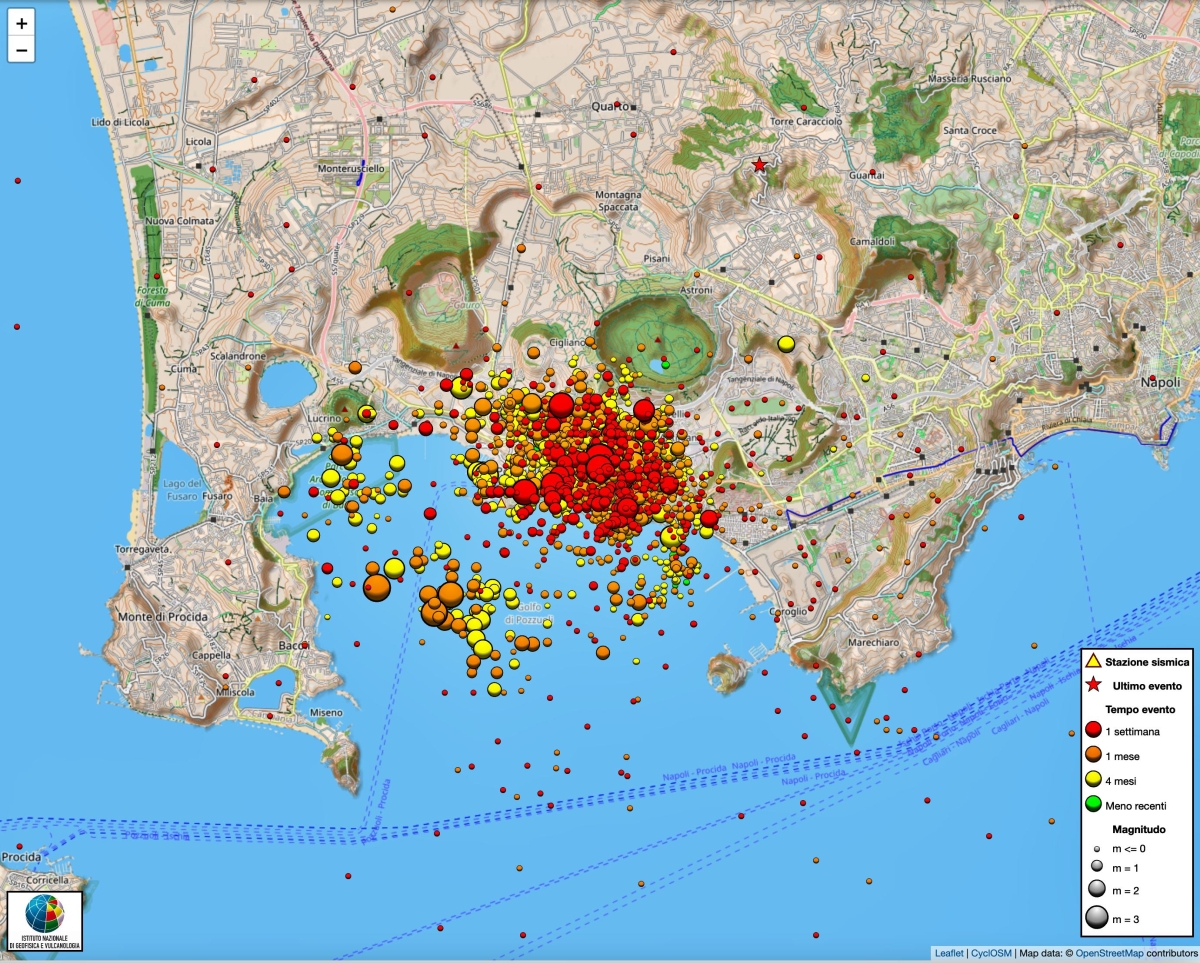
Task: Click the m = 3 magnitude legend circle
Action: (1097, 917)
